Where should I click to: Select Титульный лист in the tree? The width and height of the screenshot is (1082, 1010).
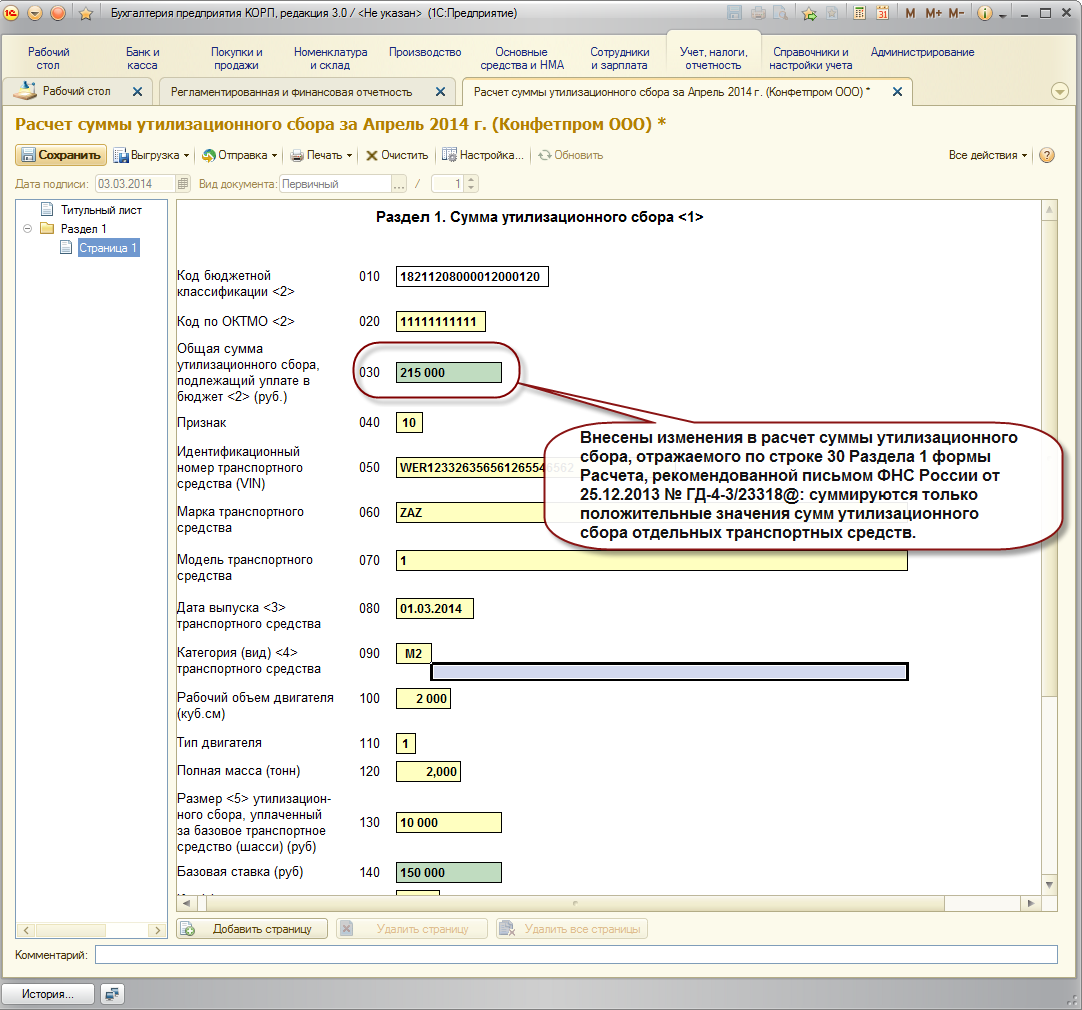(101, 210)
